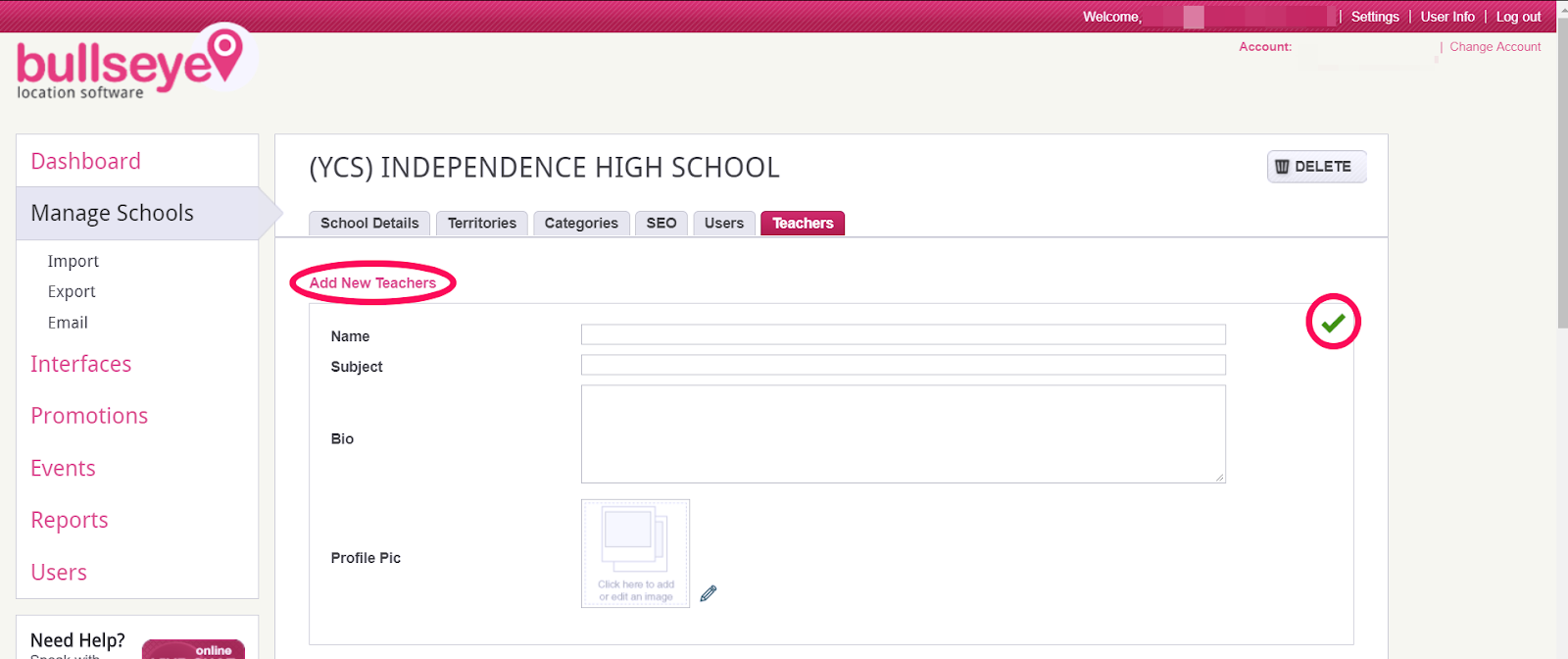Viewport: 1568px width, 659px height.
Task: Open the Import sub-item
Action: (x=73, y=261)
